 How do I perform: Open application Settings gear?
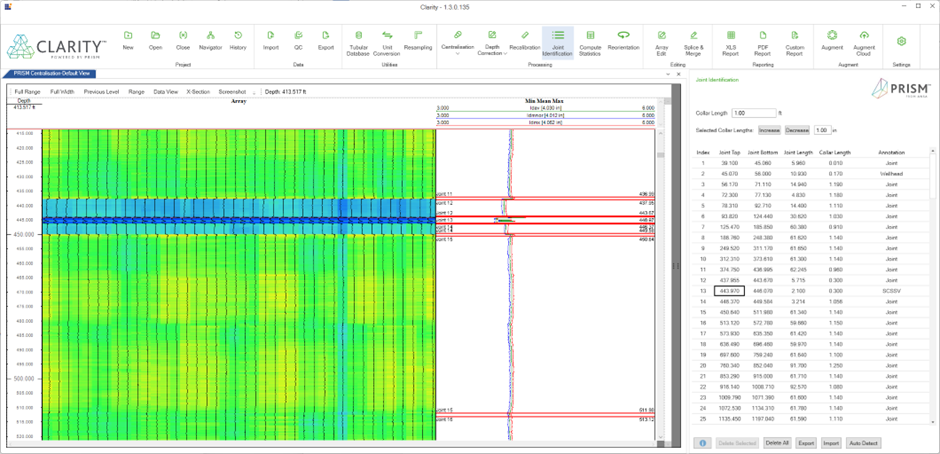click(901, 41)
